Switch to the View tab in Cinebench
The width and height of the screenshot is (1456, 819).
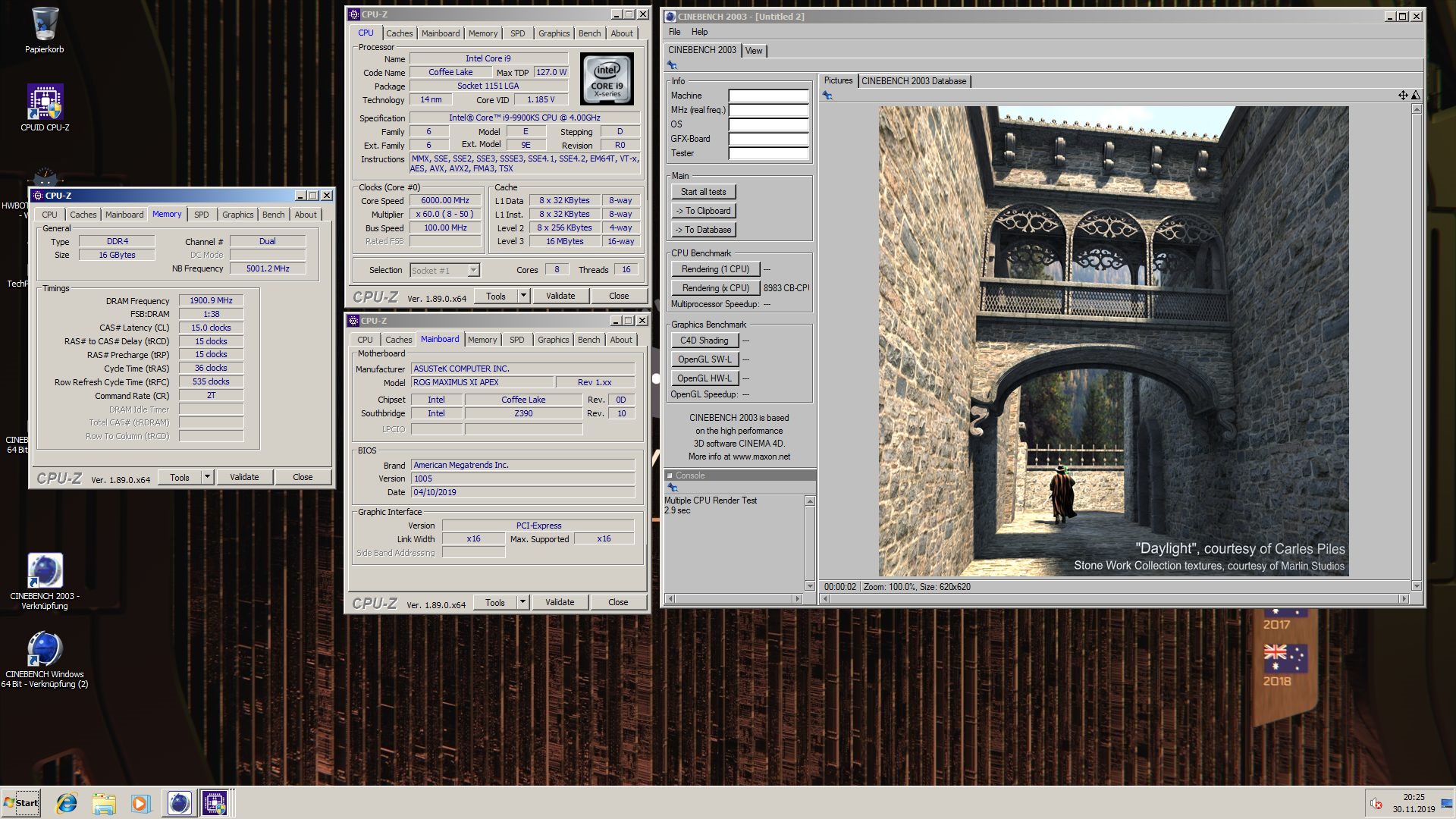754,51
